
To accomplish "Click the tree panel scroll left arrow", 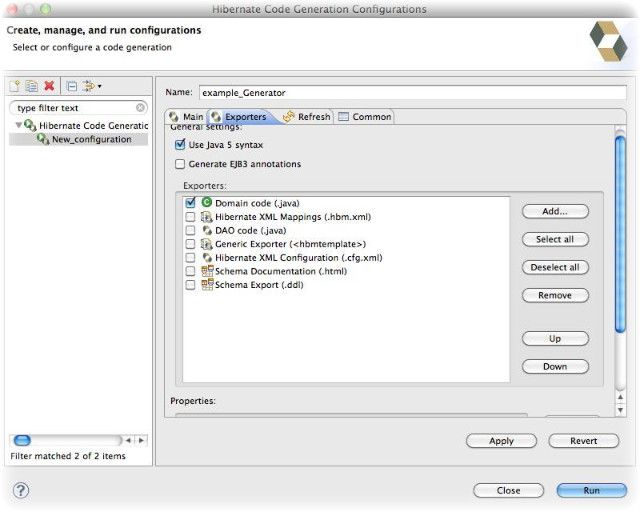I will tap(128, 440).
